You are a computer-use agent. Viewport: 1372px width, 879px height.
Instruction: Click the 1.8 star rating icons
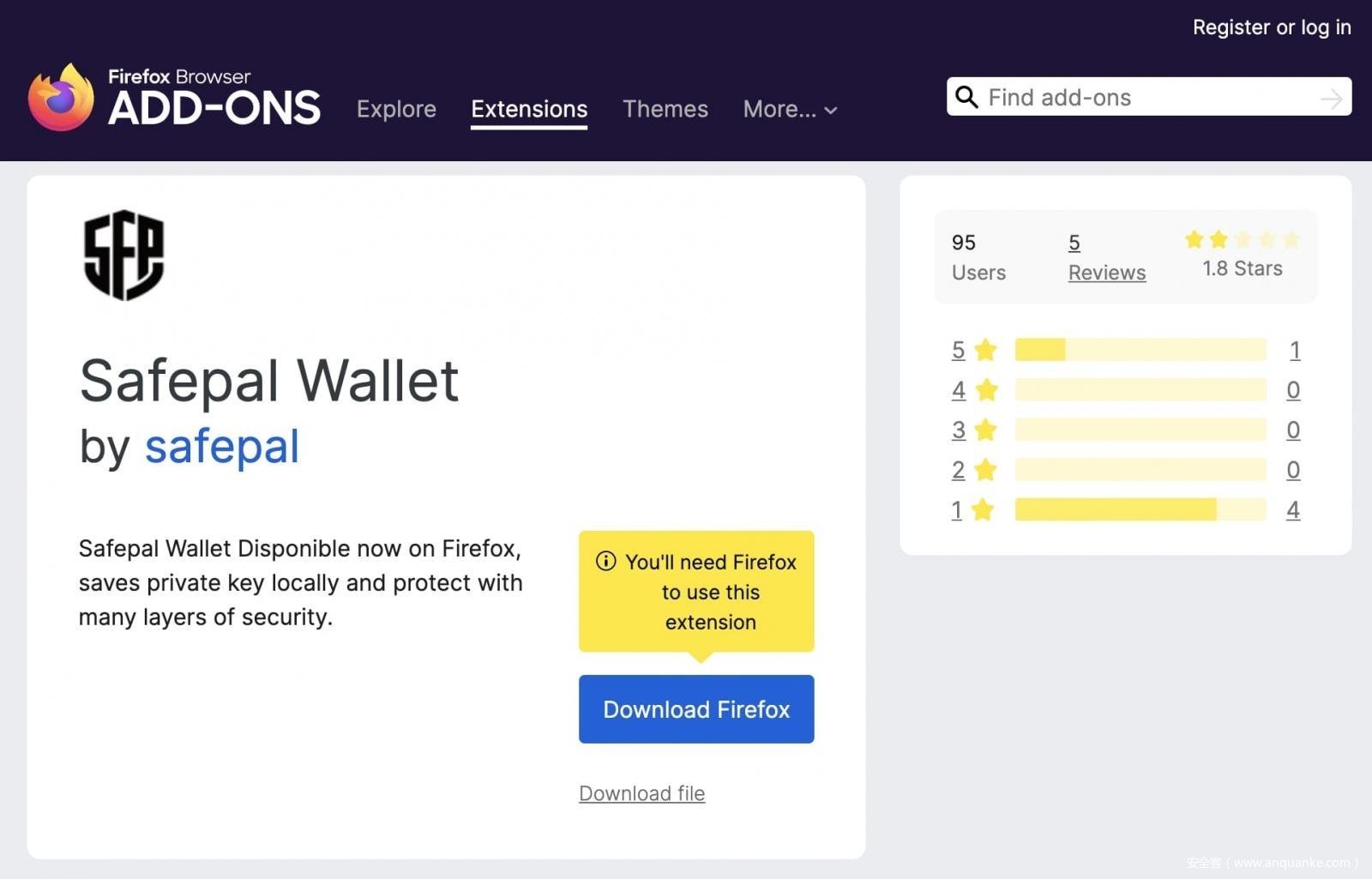click(1242, 240)
